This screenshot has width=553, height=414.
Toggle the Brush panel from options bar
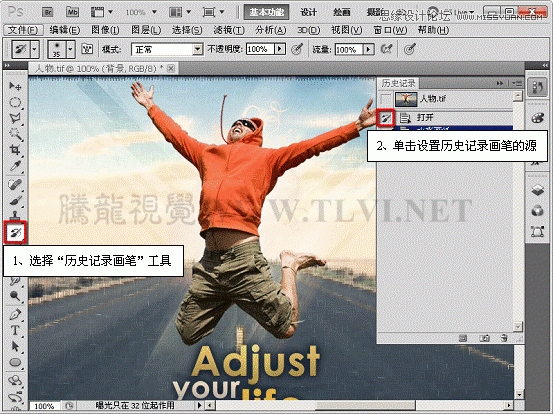[87, 49]
